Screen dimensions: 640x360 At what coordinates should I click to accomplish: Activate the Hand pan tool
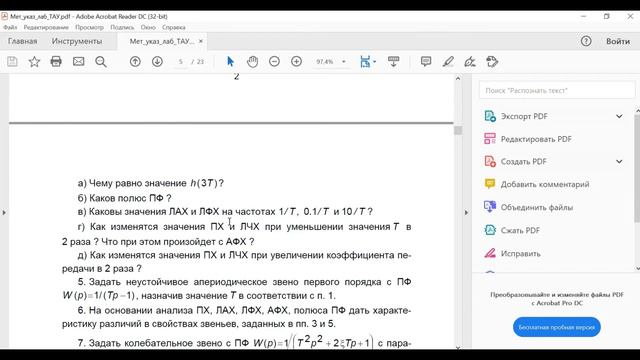tap(253, 62)
